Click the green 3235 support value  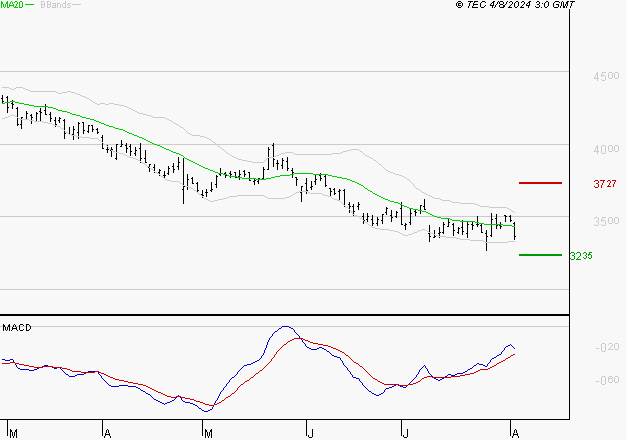(581, 256)
